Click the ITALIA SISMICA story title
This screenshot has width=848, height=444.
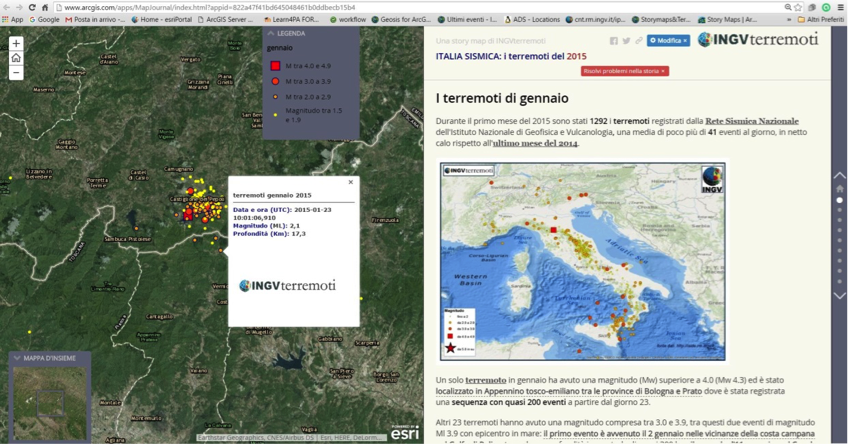511,56
